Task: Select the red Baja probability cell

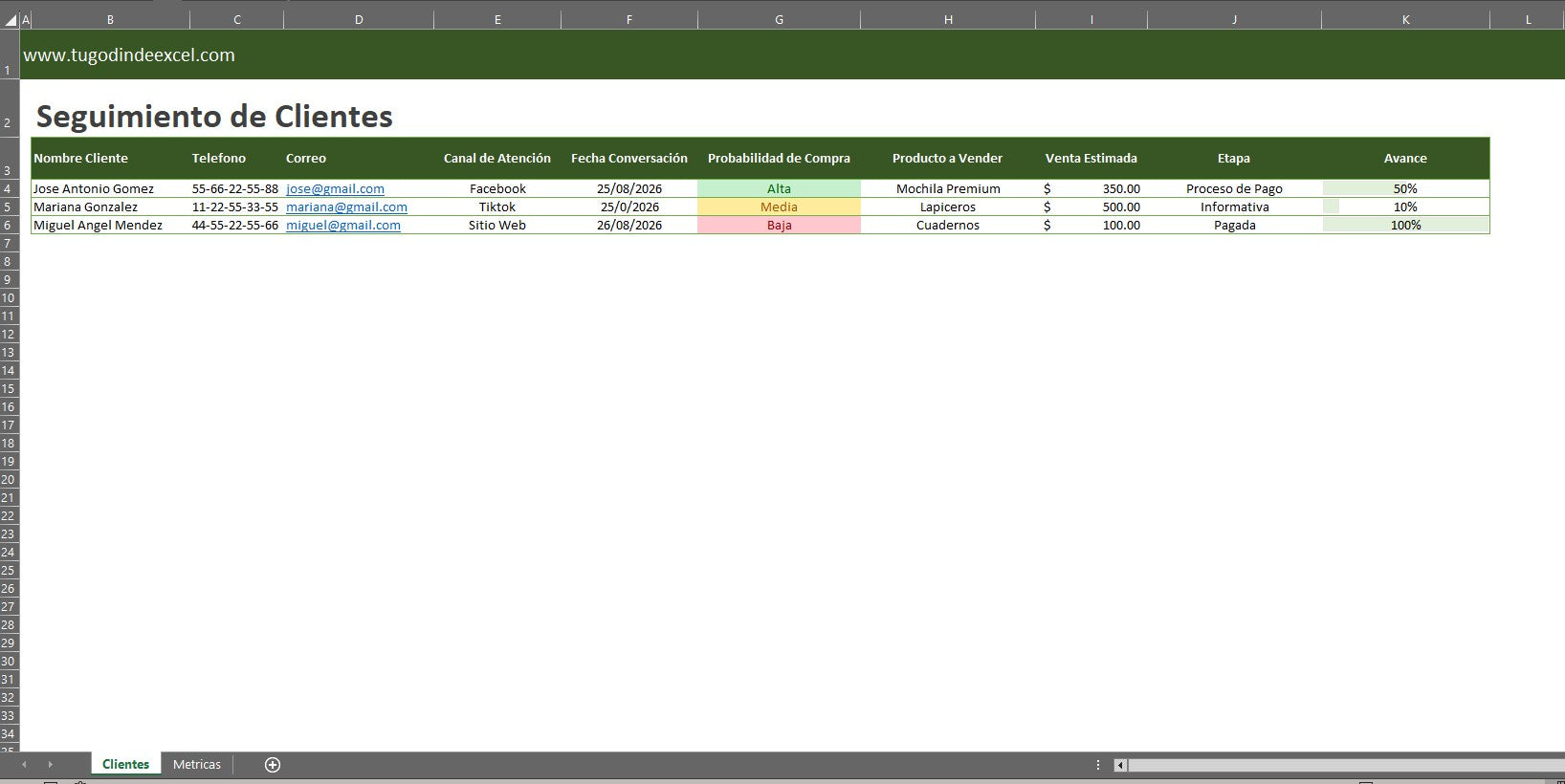Action: (x=779, y=226)
